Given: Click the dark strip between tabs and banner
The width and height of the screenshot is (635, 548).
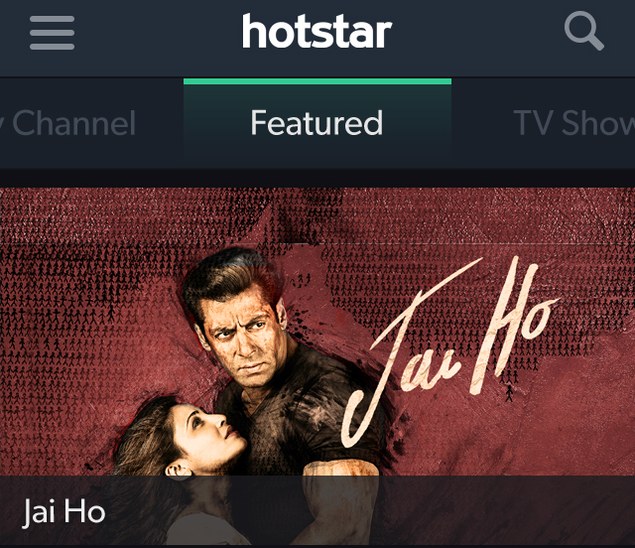Looking at the screenshot, I should coord(318,177).
